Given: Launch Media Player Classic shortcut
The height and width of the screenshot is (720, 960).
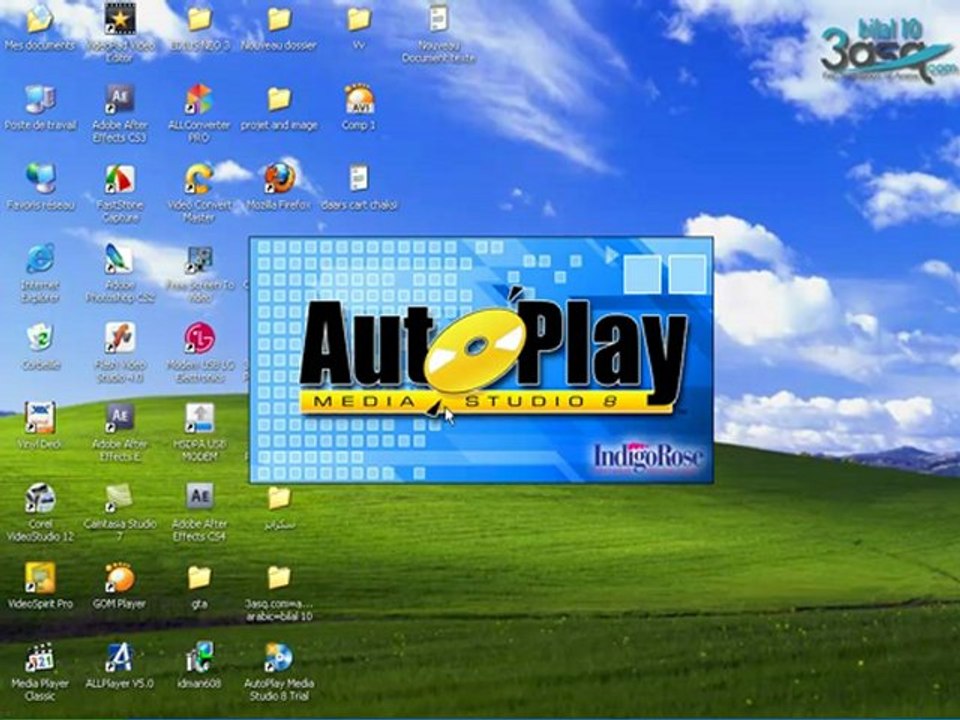Looking at the screenshot, I should pos(40,658).
